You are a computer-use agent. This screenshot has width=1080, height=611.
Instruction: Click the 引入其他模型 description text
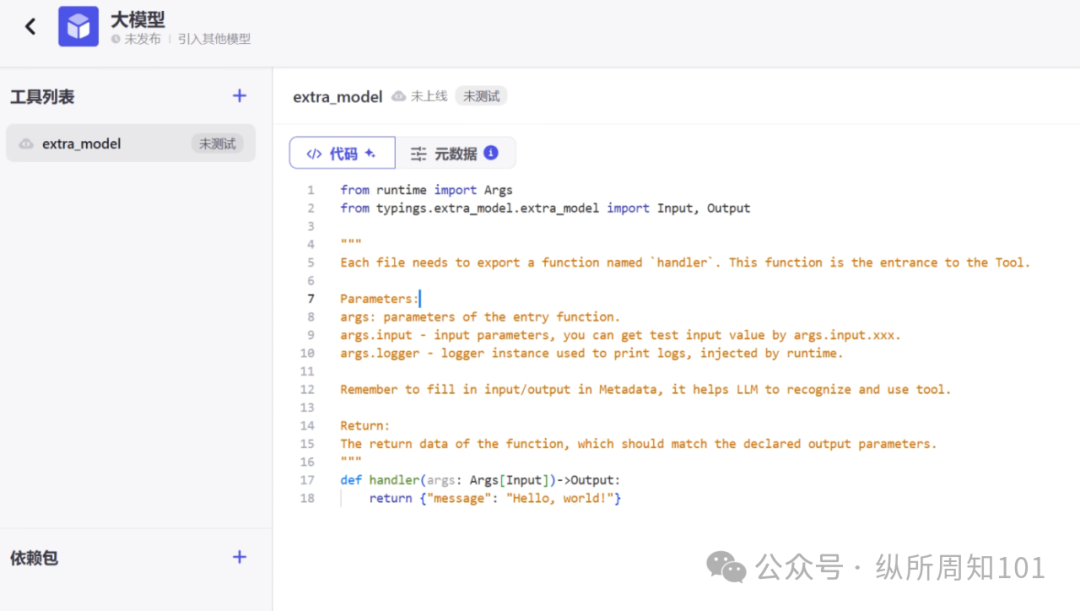pos(214,39)
